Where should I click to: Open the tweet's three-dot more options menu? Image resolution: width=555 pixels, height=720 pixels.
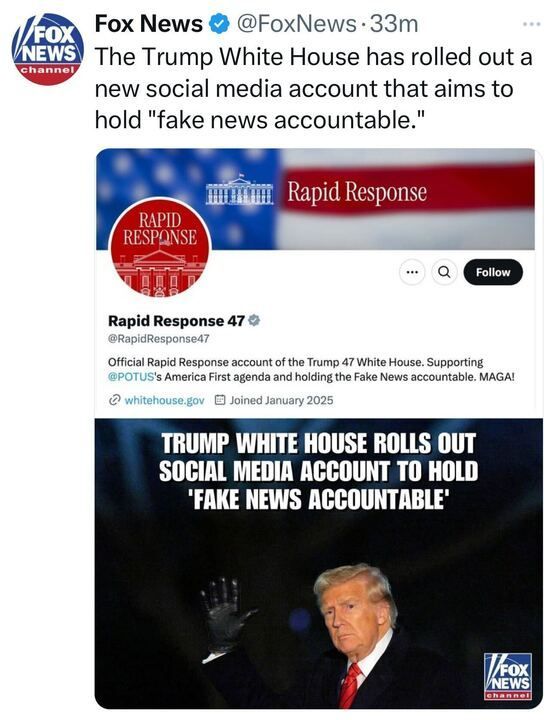point(532,24)
